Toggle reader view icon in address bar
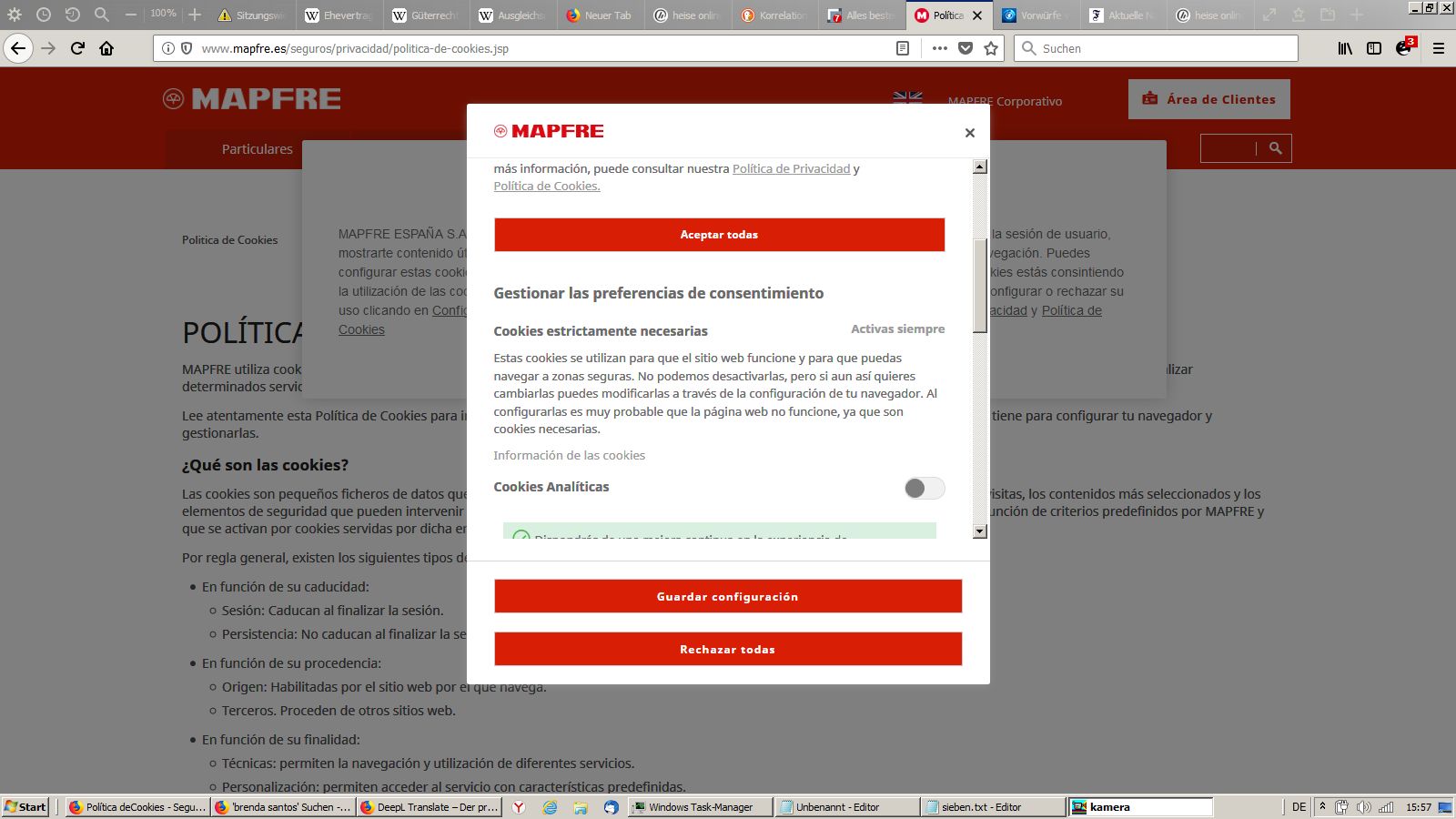The image size is (1456, 819). 902,48
